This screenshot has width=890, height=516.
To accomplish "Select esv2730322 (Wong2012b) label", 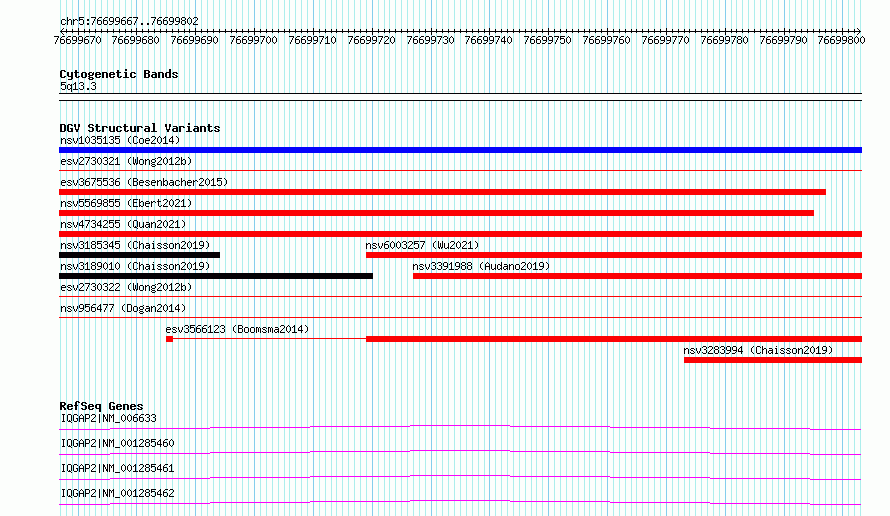I will (126, 287).
